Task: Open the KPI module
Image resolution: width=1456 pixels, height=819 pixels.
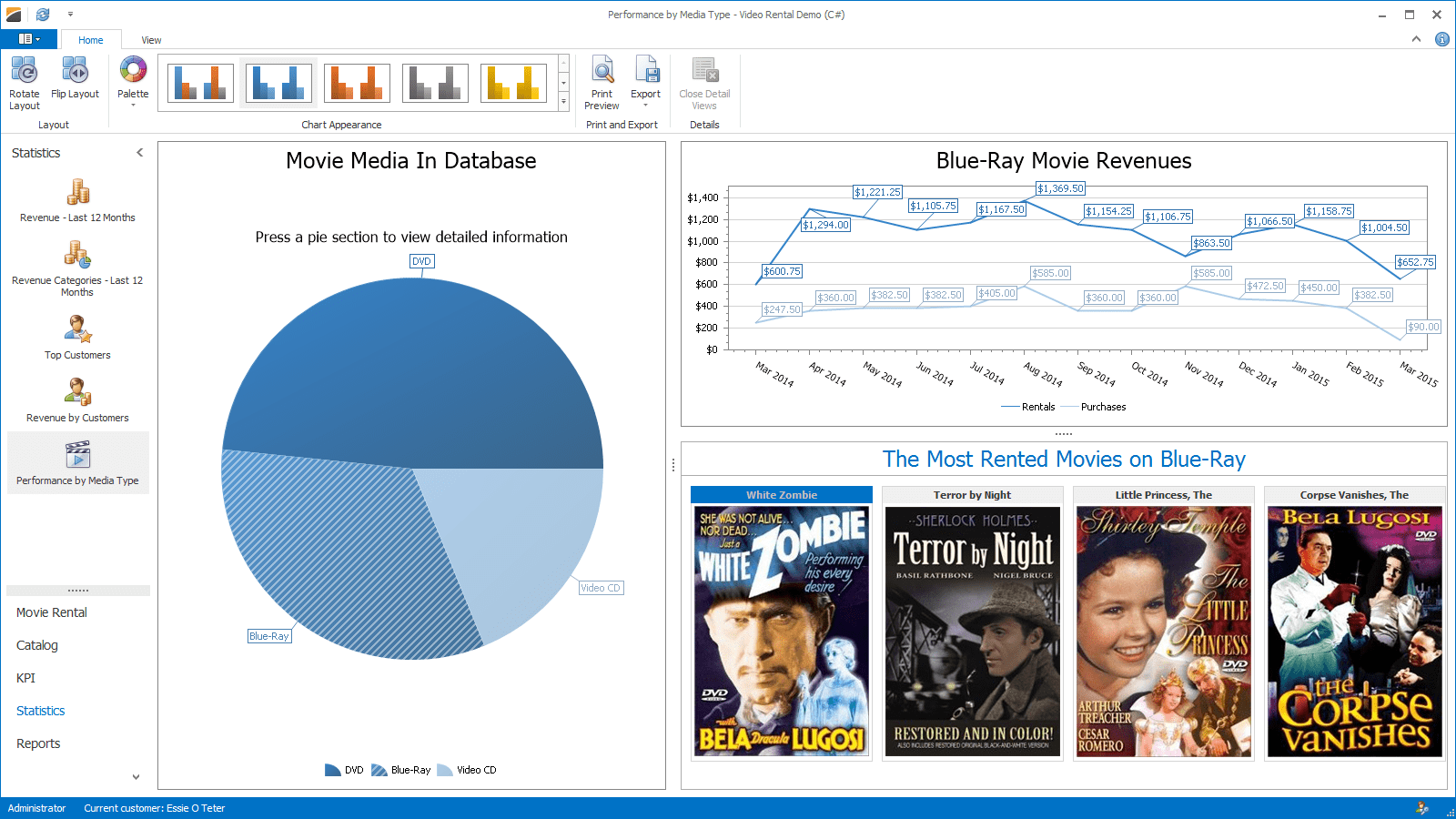Action: pos(25,678)
